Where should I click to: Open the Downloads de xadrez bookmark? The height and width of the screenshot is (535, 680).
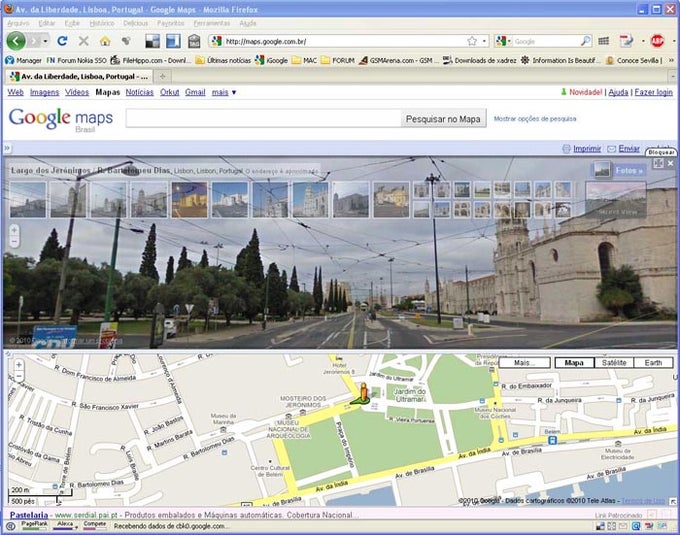pos(480,60)
